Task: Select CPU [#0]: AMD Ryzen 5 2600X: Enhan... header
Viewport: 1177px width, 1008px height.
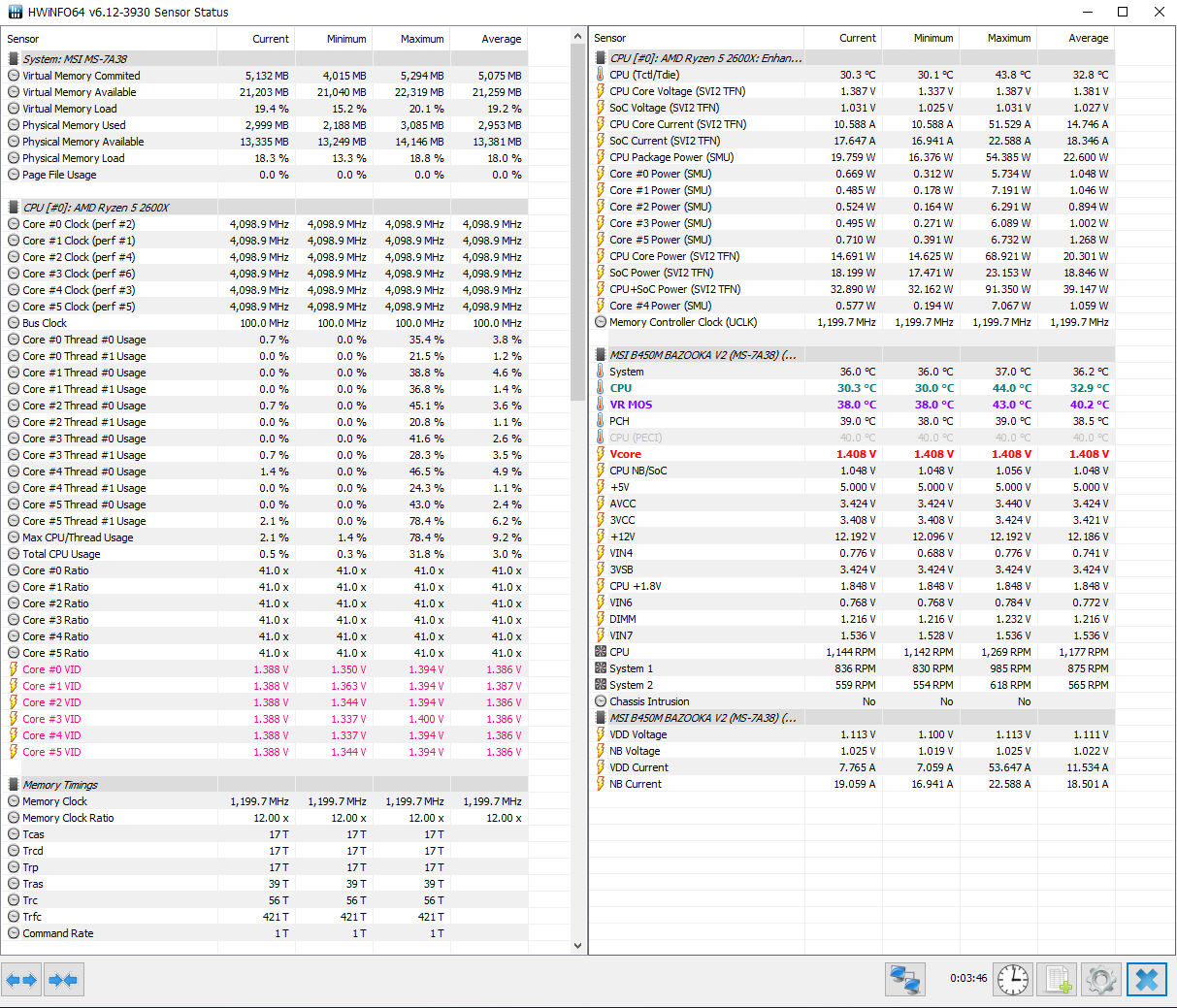Action: pyautogui.click(x=852, y=58)
